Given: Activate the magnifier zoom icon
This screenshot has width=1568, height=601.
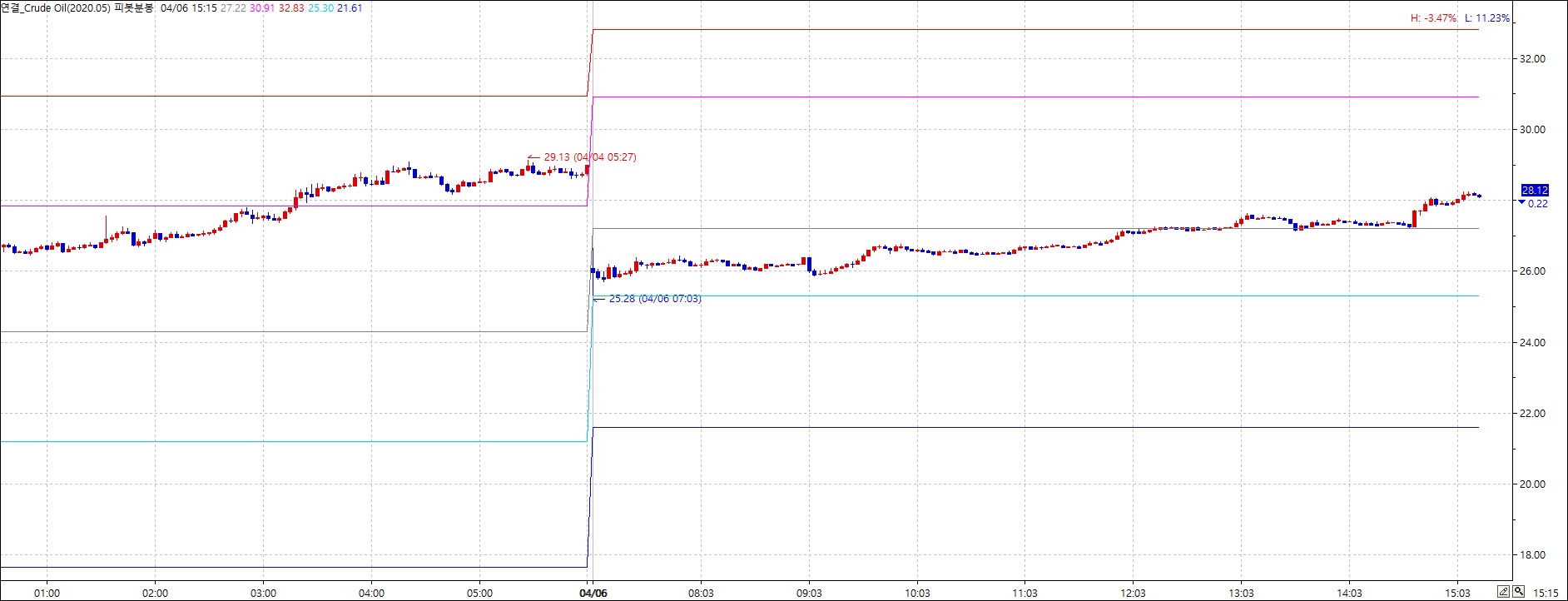Looking at the screenshot, I should click(x=1519, y=592).
